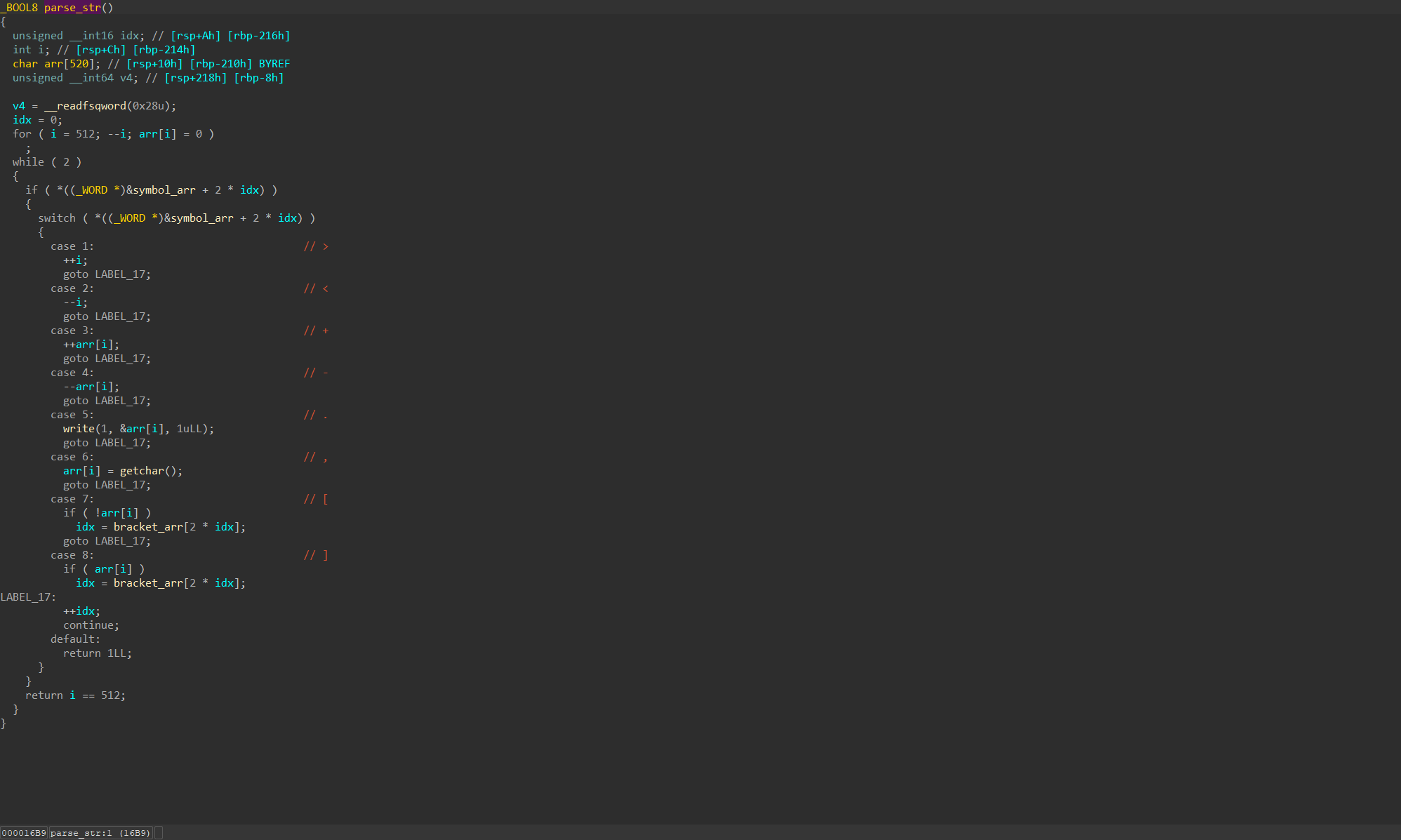Click the 'case 6:' label
Screen dimensions: 1401x840
point(72,457)
